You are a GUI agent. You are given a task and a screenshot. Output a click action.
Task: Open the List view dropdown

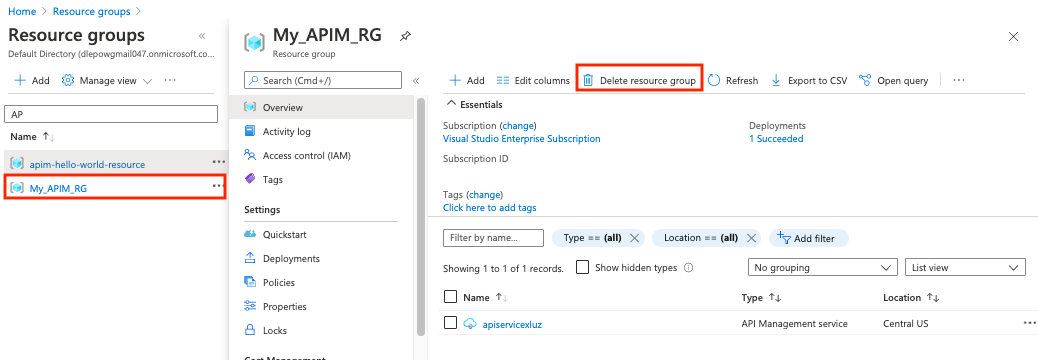coord(965,268)
